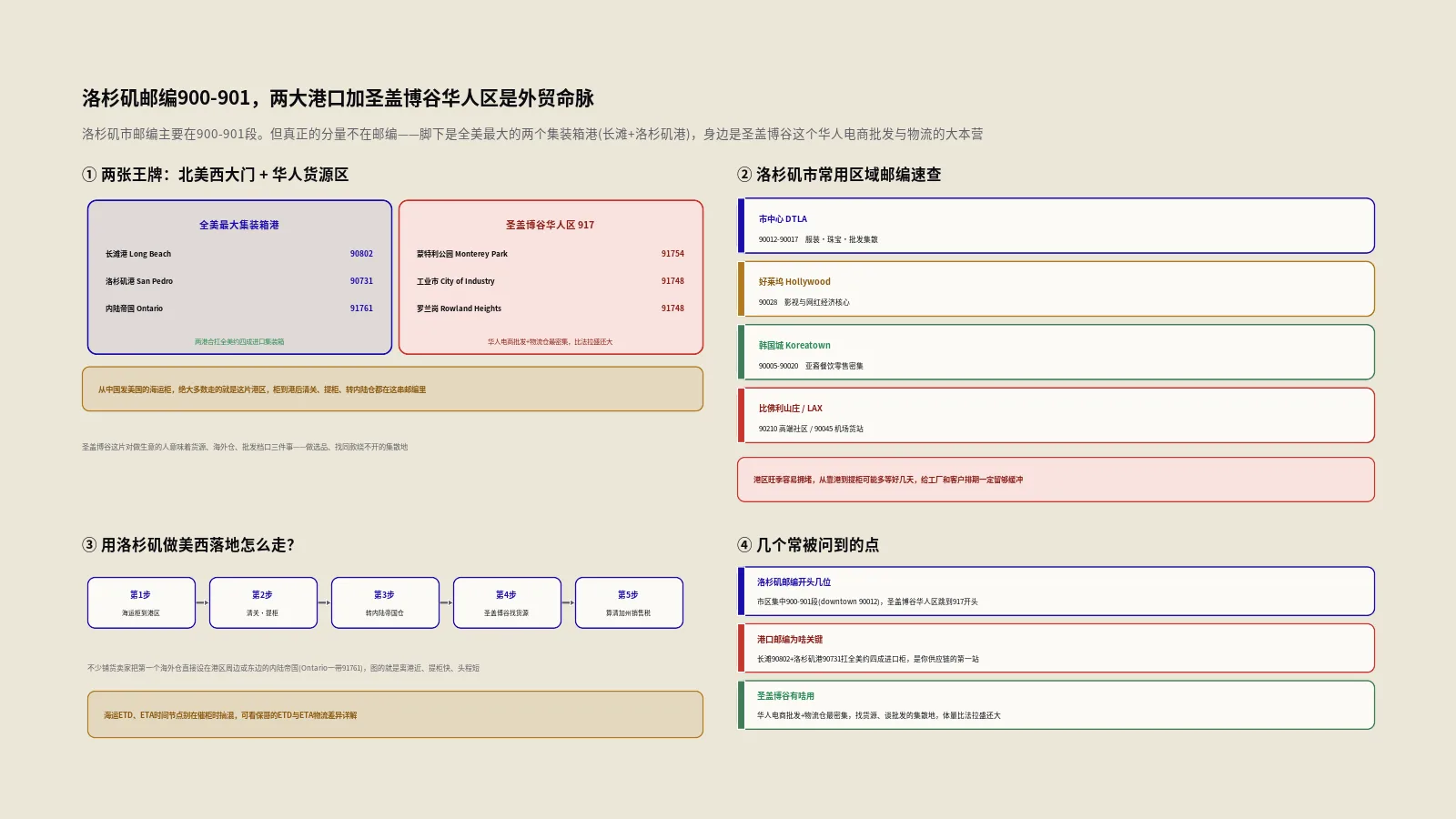Screen dimensions: 1456x819
Task: Select the 第2步 清关·提柜 step box
Action: pyautogui.click(x=263, y=602)
